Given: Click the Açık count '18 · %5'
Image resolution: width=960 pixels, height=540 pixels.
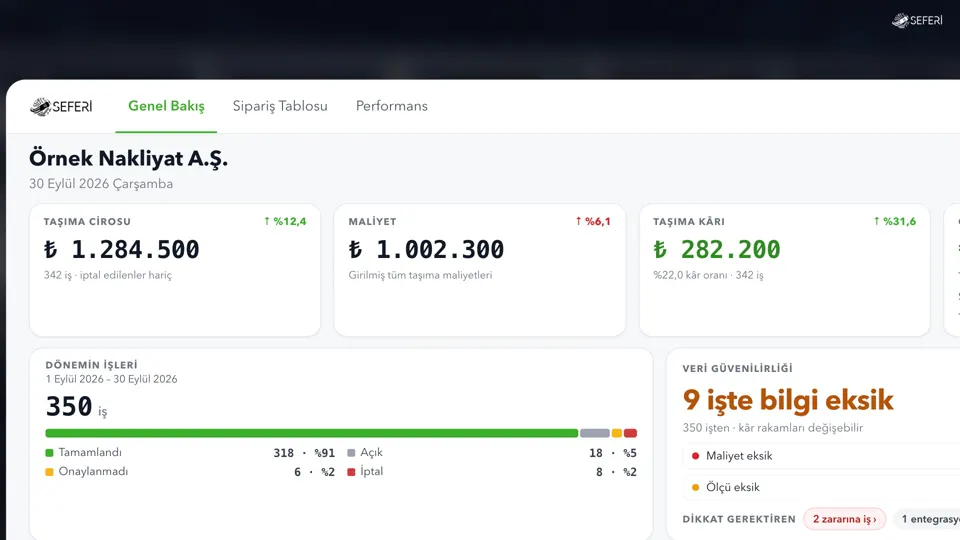Looking at the screenshot, I should [613, 453].
